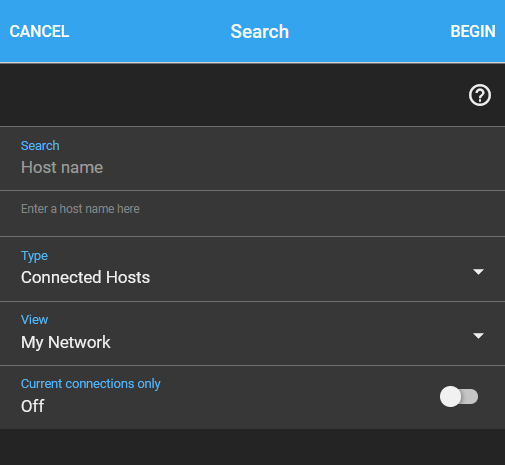Click the gray track of the Off switch
The height and width of the screenshot is (465, 505).
471,397
